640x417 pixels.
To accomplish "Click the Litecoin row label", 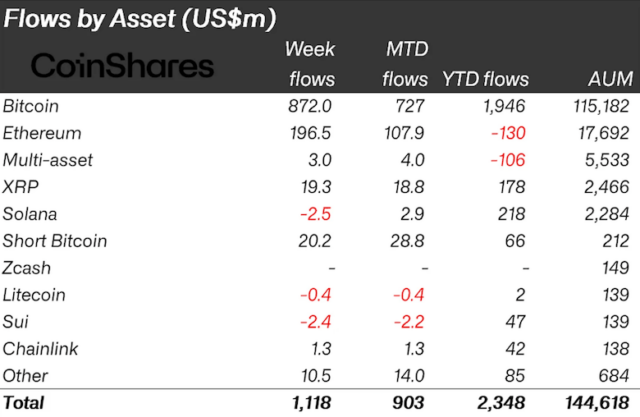I will coord(35,294).
